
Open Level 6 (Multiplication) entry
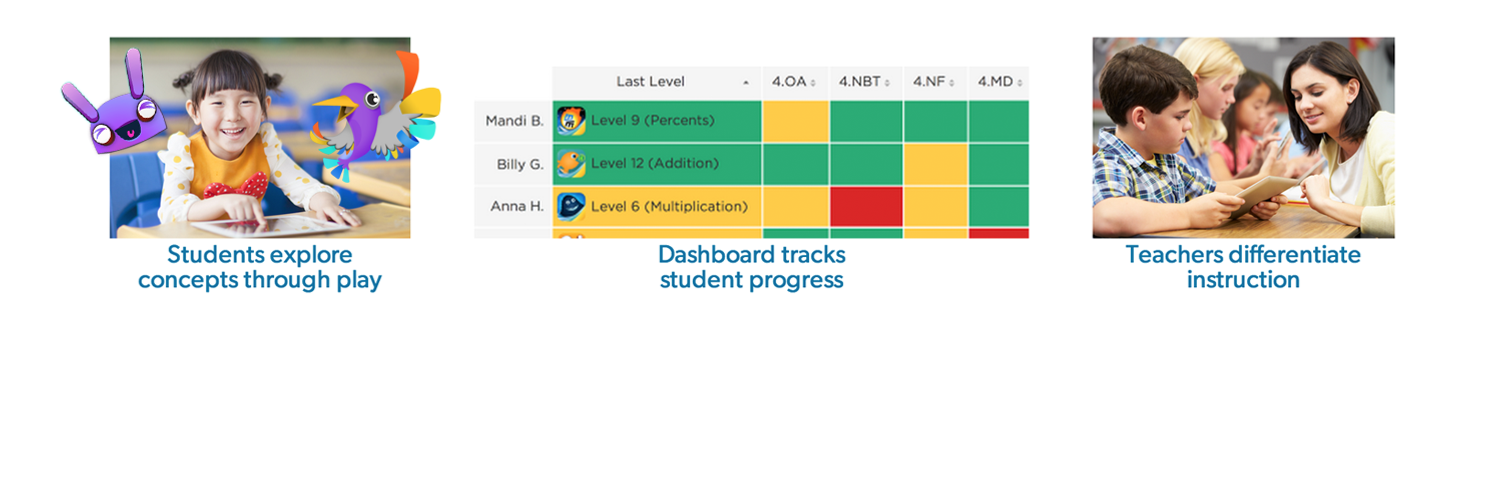pyautogui.click(x=669, y=207)
